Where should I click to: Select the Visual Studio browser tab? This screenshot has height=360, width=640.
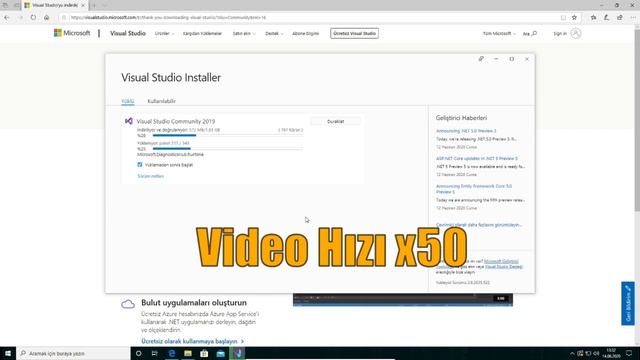55,5
